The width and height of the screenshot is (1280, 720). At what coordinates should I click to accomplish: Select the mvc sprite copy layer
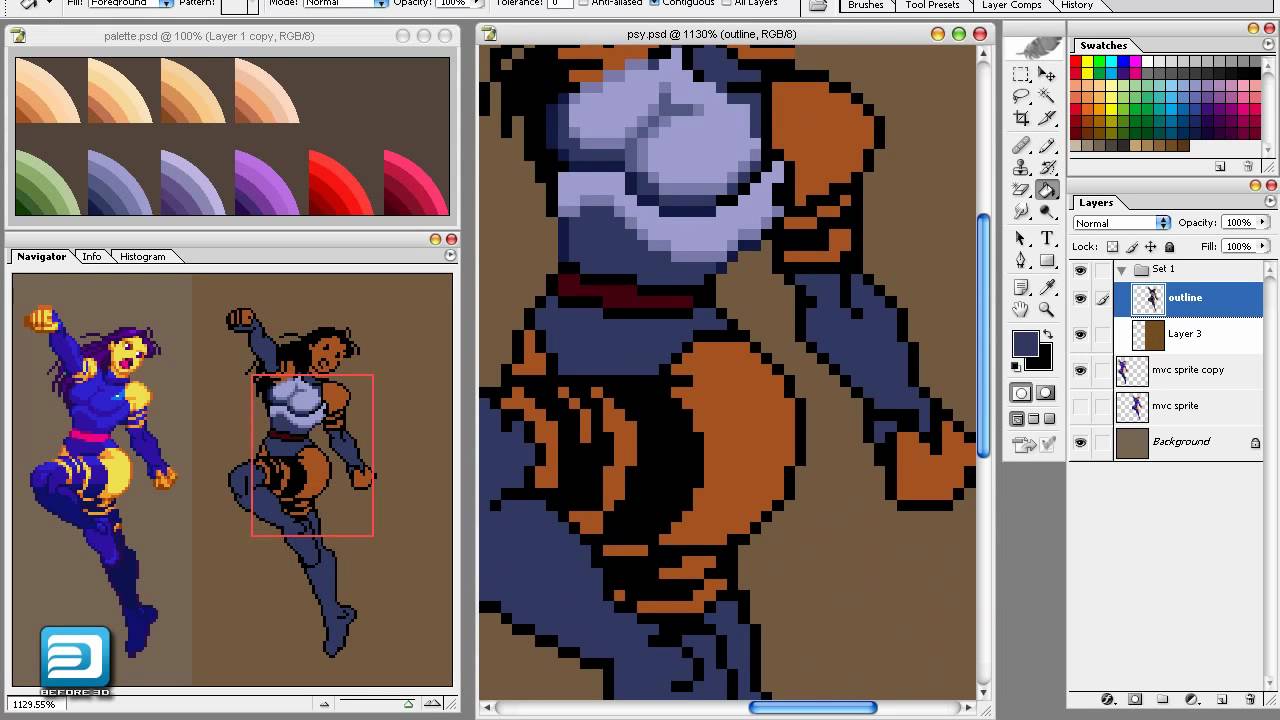pos(1189,370)
